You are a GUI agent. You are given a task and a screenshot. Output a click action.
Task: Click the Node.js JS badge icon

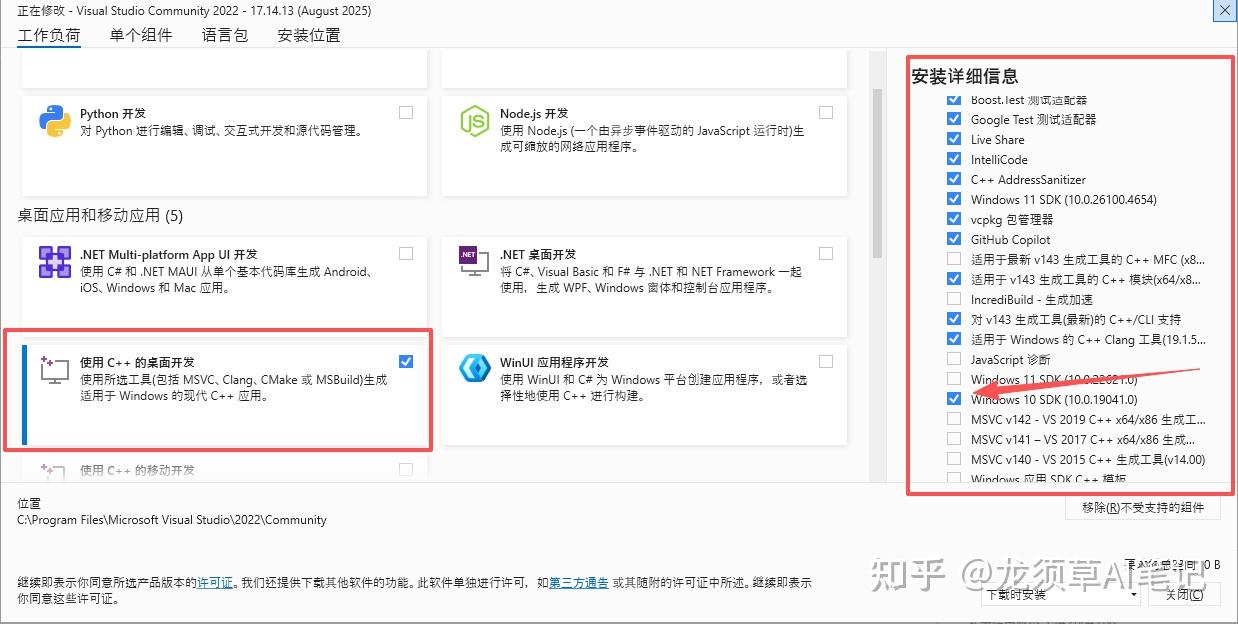click(474, 122)
